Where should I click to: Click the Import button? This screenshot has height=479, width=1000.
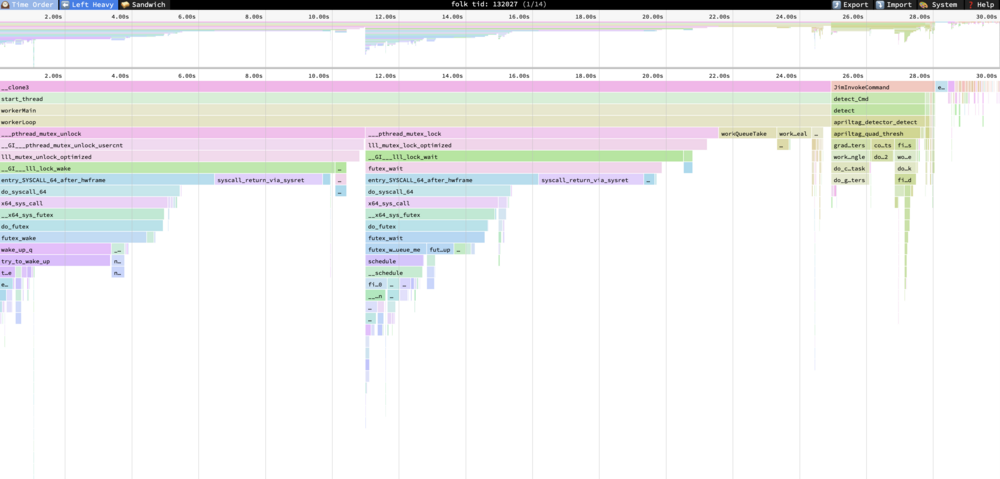(x=894, y=4)
